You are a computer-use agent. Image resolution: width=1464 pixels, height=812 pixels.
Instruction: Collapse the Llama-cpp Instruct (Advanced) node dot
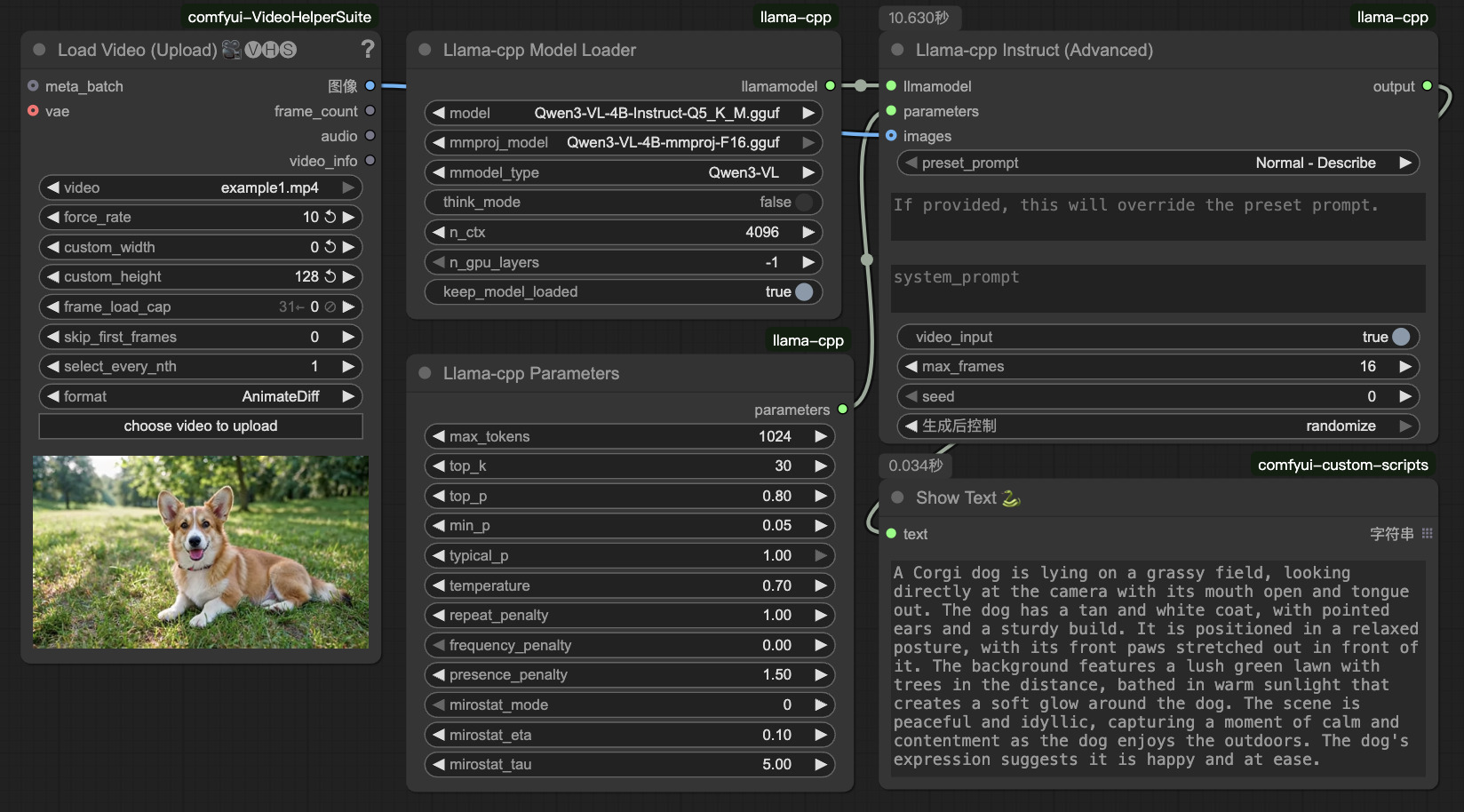coord(897,50)
